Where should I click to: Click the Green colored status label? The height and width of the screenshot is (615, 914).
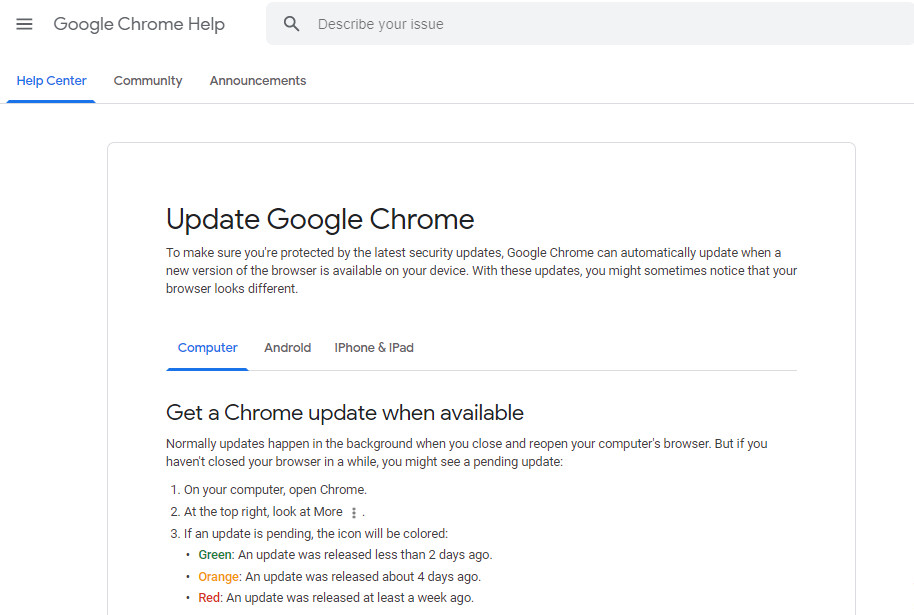tap(215, 554)
